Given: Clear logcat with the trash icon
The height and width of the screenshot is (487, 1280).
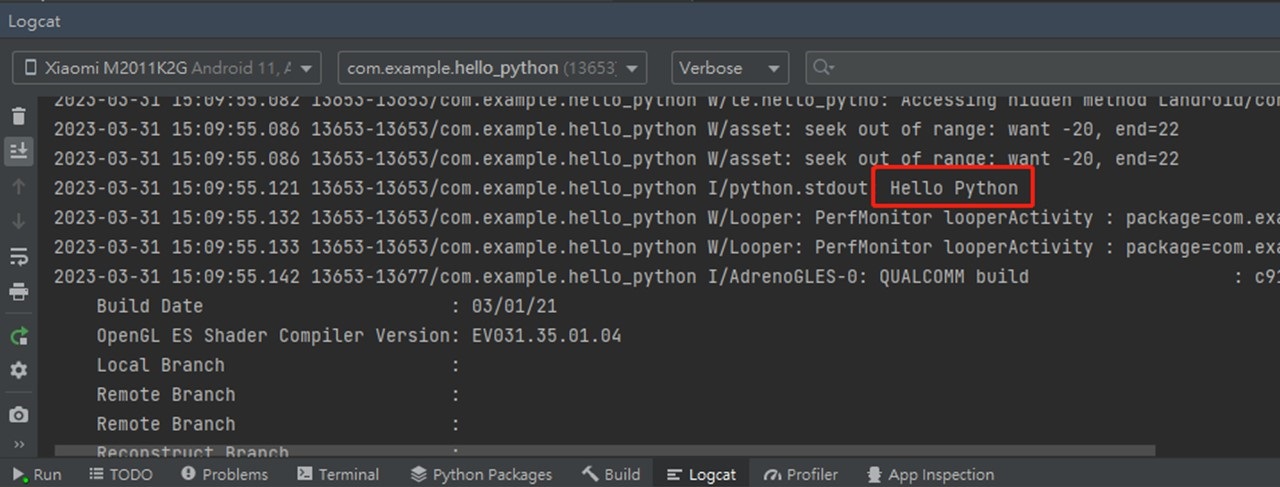Looking at the screenshot, I should coord(19,116).
